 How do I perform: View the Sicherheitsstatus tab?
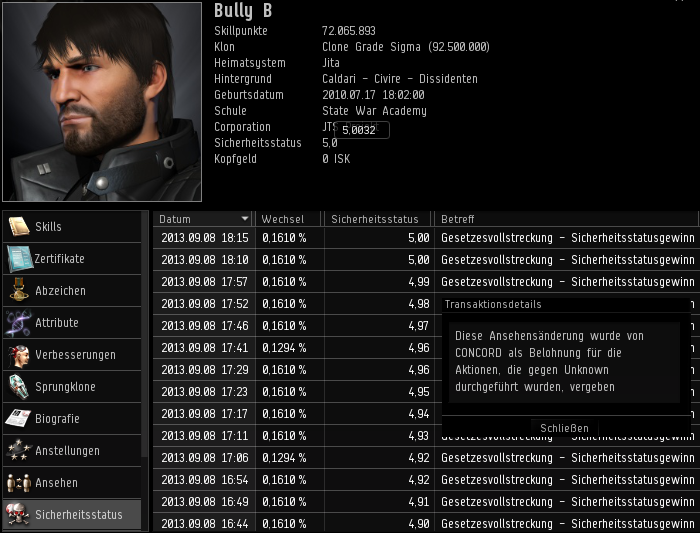pos(72,514)
